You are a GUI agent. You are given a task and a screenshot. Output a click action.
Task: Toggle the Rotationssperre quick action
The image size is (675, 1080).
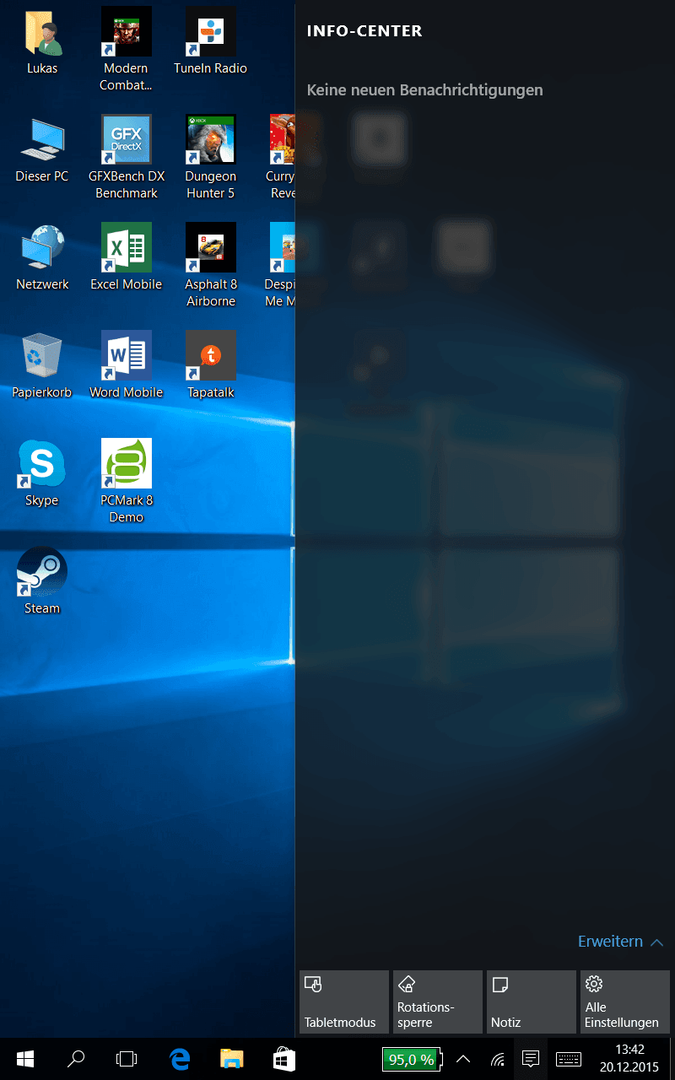(437, 1002)
